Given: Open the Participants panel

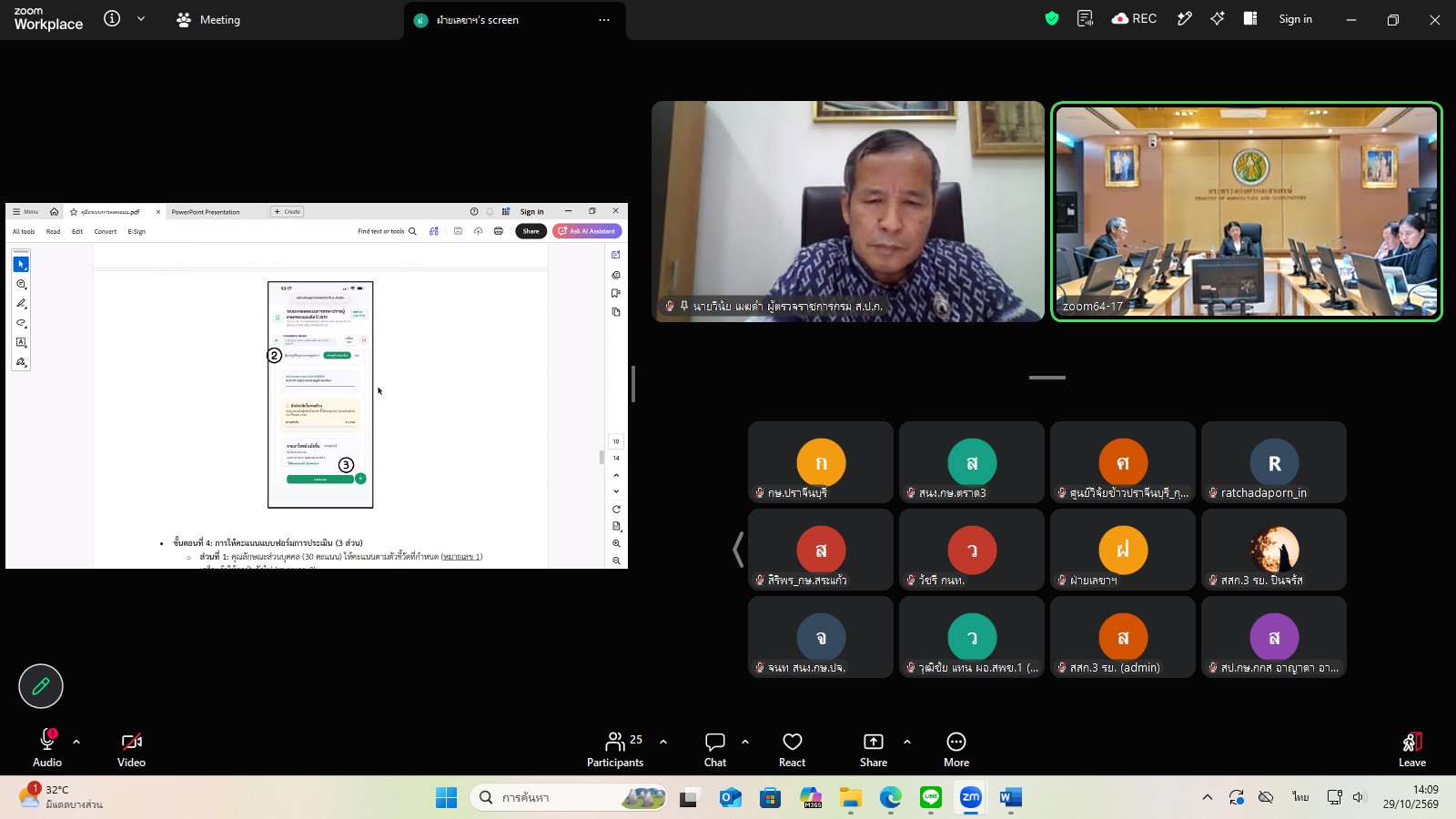Looking at the screenshot, I should [x=615, y=749].
